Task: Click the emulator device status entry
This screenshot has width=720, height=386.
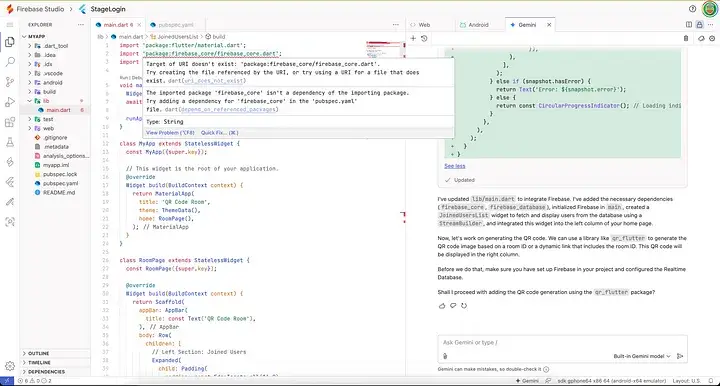Action: [611, 381]
